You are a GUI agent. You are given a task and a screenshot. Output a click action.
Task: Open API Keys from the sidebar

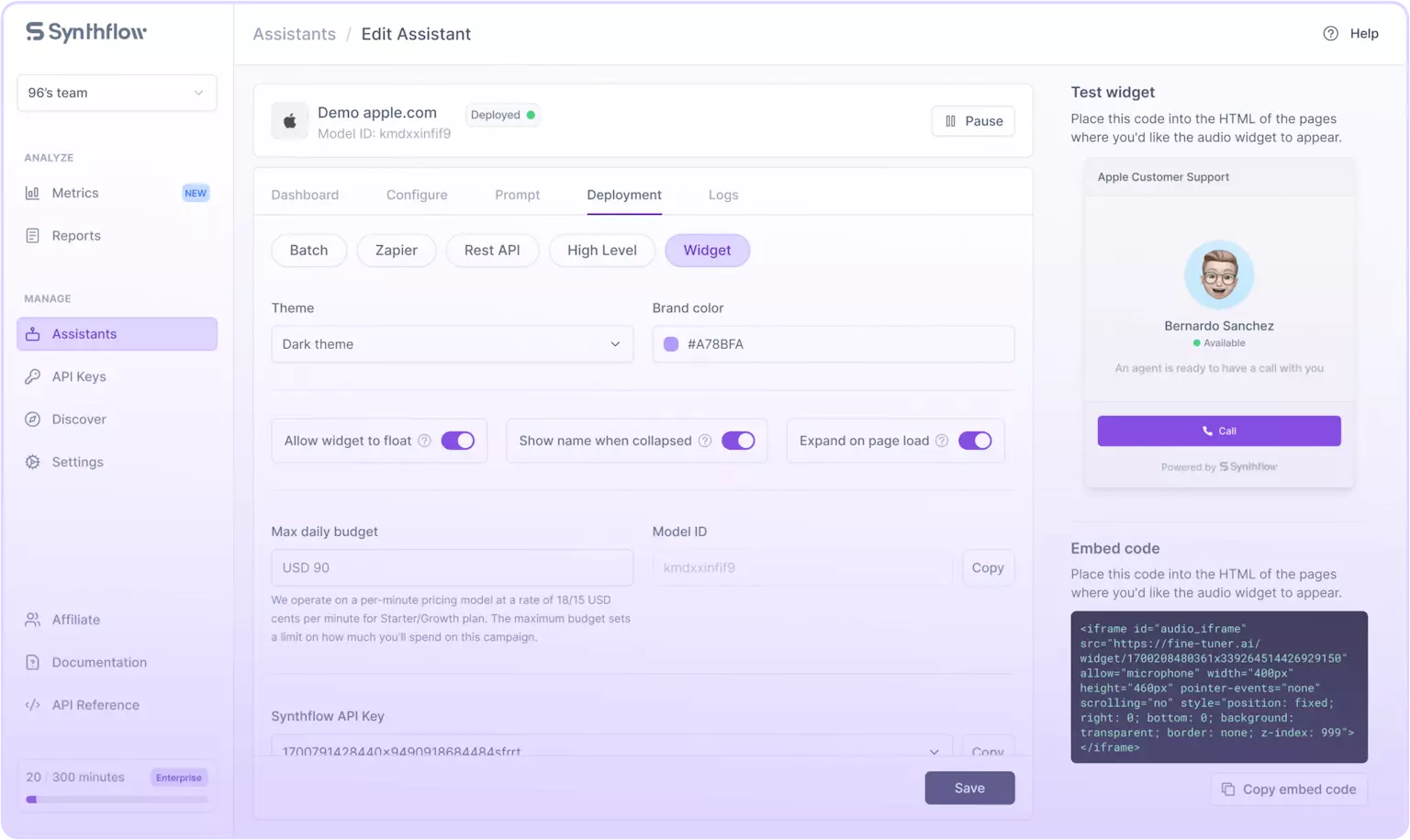[31, 376]
